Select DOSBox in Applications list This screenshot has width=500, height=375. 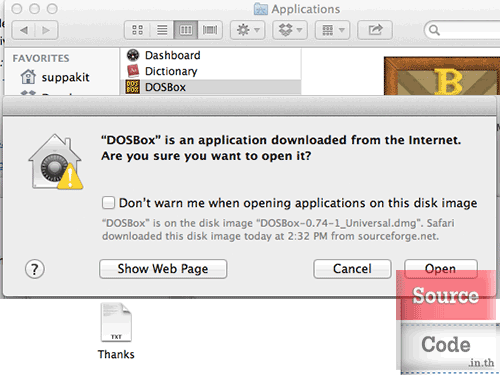pos(211,87)
